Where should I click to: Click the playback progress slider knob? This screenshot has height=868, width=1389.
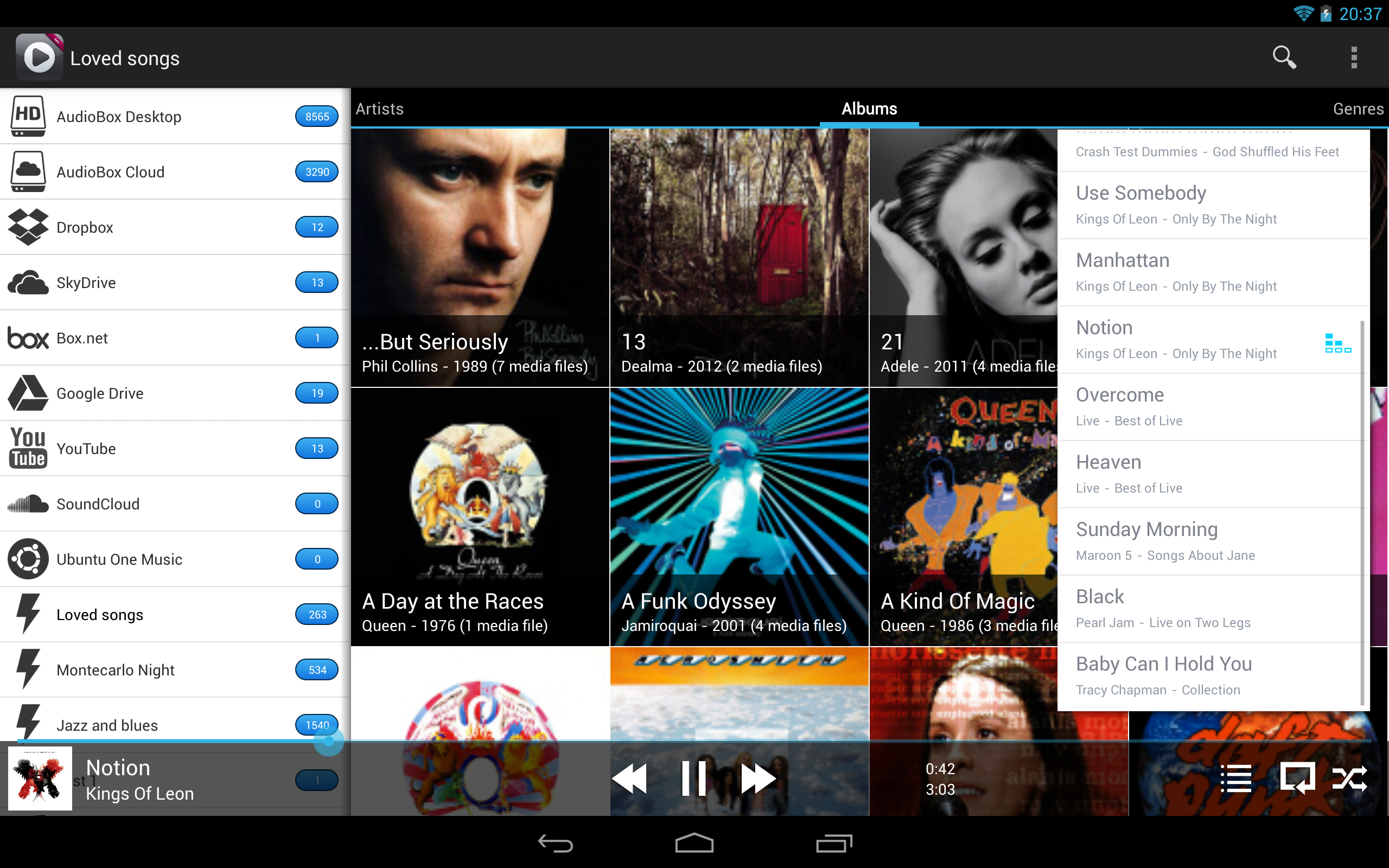329,741
